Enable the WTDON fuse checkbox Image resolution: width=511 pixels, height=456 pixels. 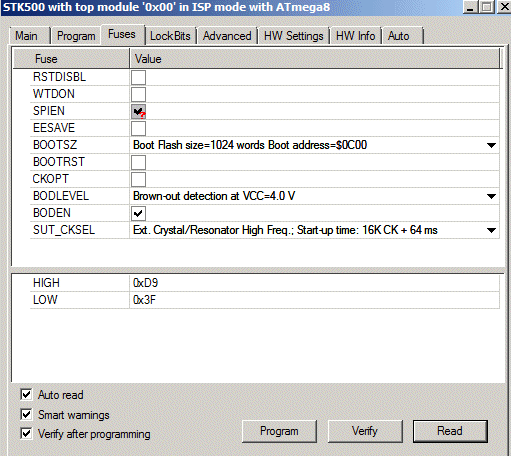click(138, 94)
